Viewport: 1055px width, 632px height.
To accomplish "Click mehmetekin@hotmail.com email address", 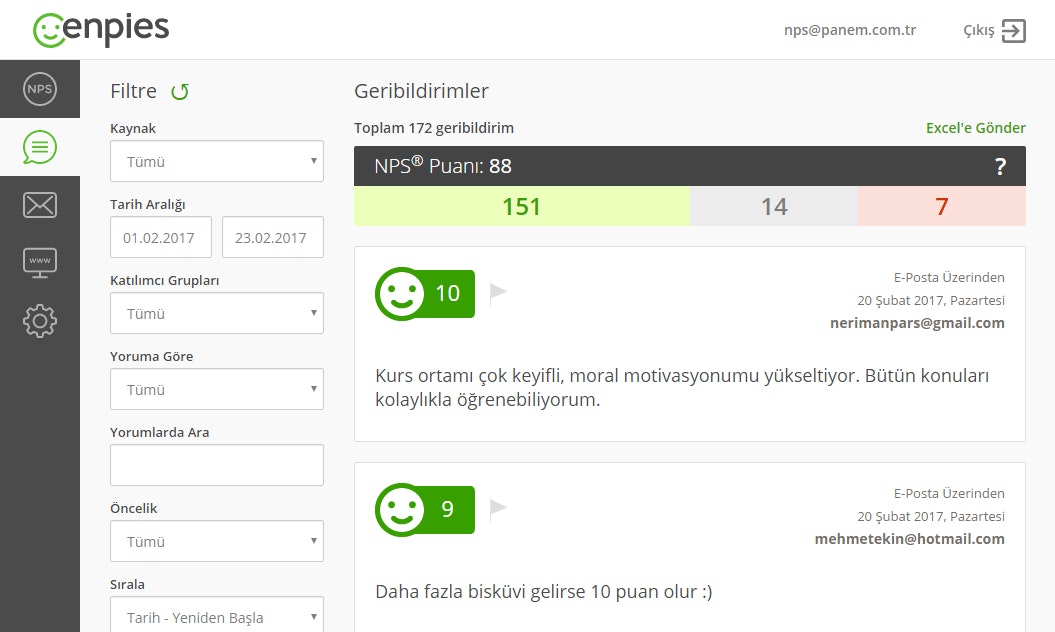I will [910, 539].
